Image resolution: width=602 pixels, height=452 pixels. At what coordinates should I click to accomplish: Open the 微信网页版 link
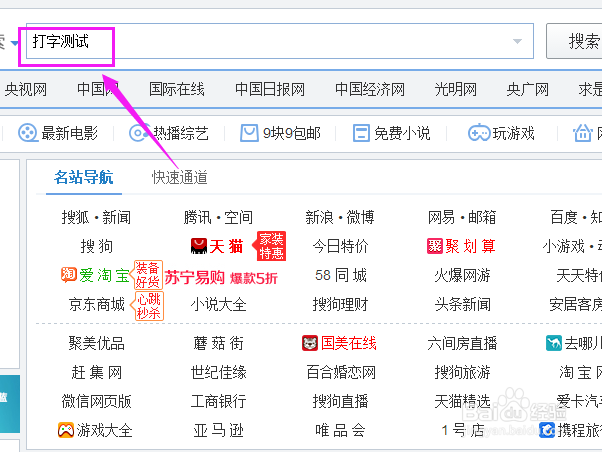[x=96, y=401]
